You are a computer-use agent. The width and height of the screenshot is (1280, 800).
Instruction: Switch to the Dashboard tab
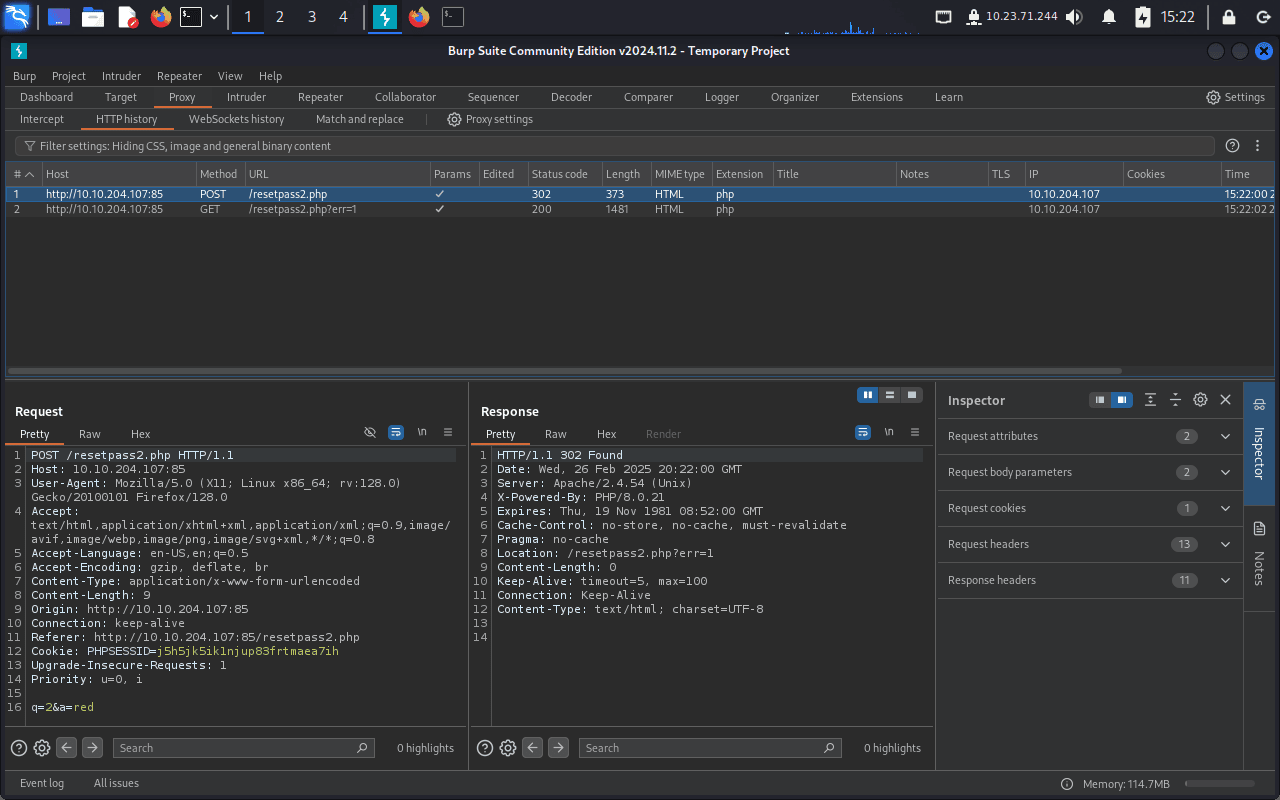46,97
